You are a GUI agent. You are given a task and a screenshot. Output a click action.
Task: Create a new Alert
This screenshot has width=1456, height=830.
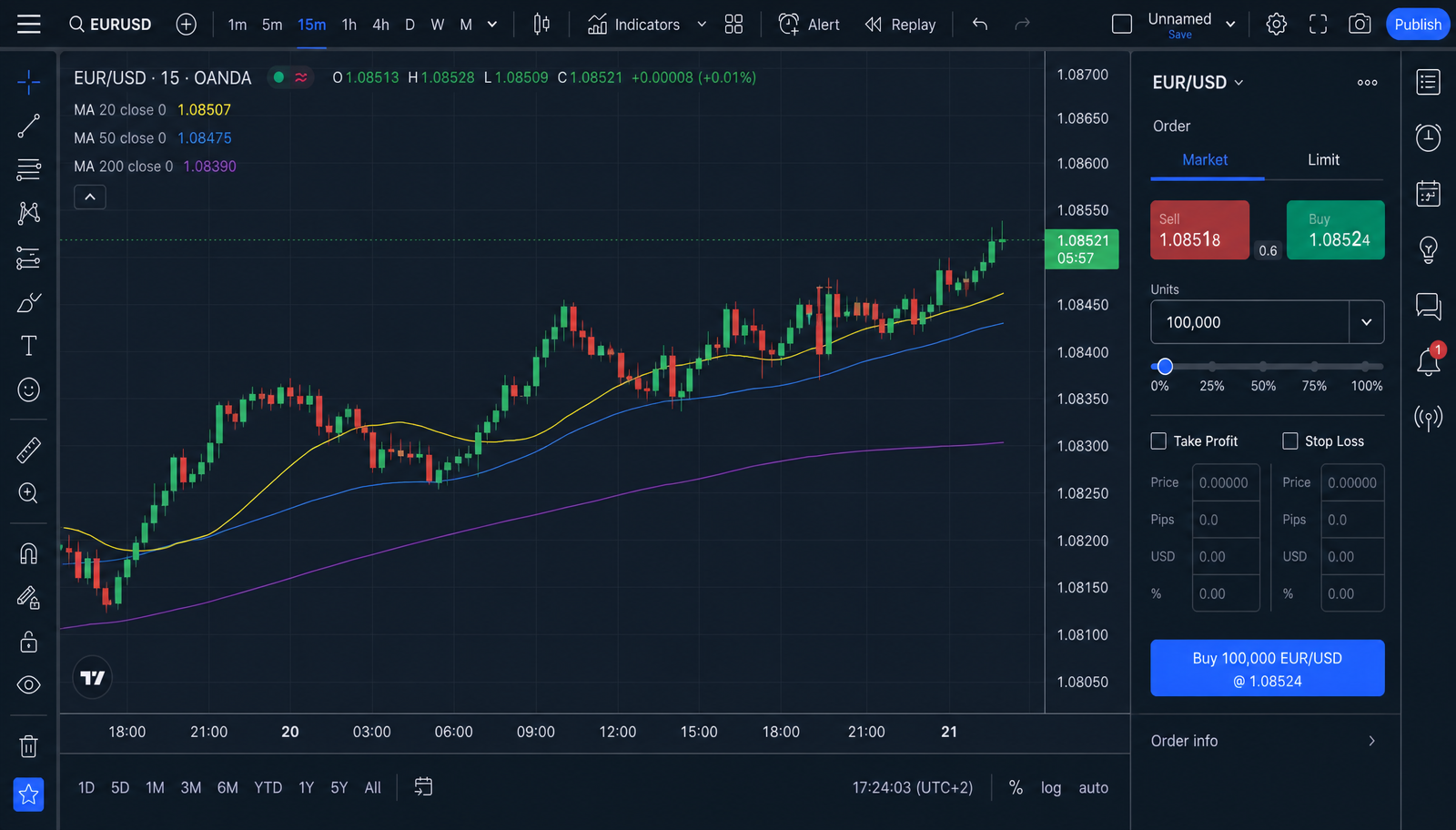[x=809, y=25]
